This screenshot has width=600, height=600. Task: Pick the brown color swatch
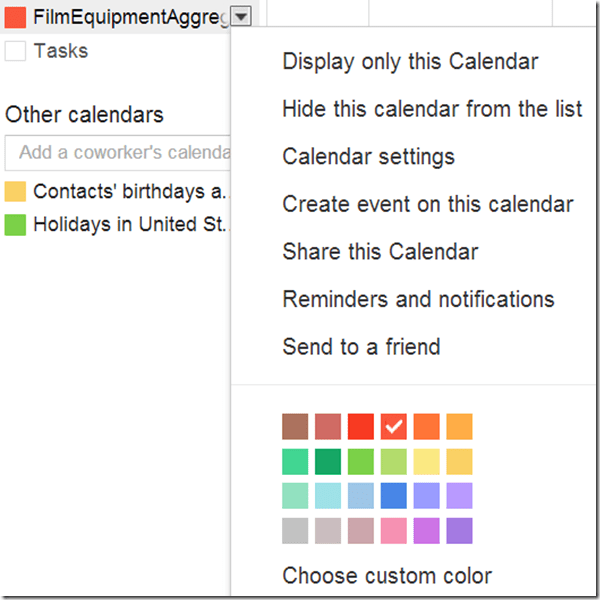(x=295, y=427)
